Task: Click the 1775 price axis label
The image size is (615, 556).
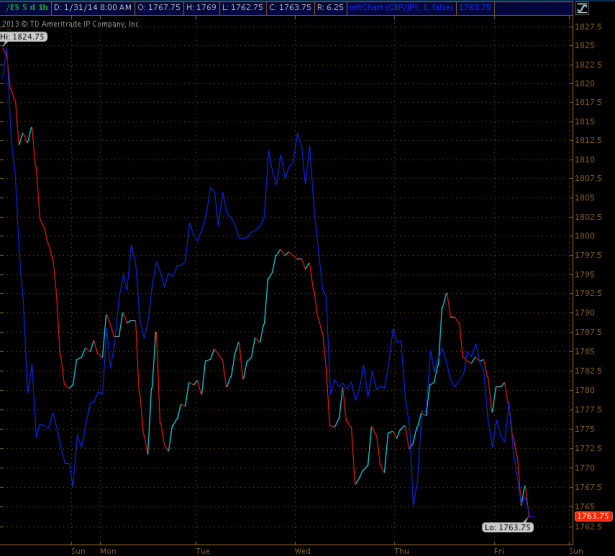Action: (584, 429)
